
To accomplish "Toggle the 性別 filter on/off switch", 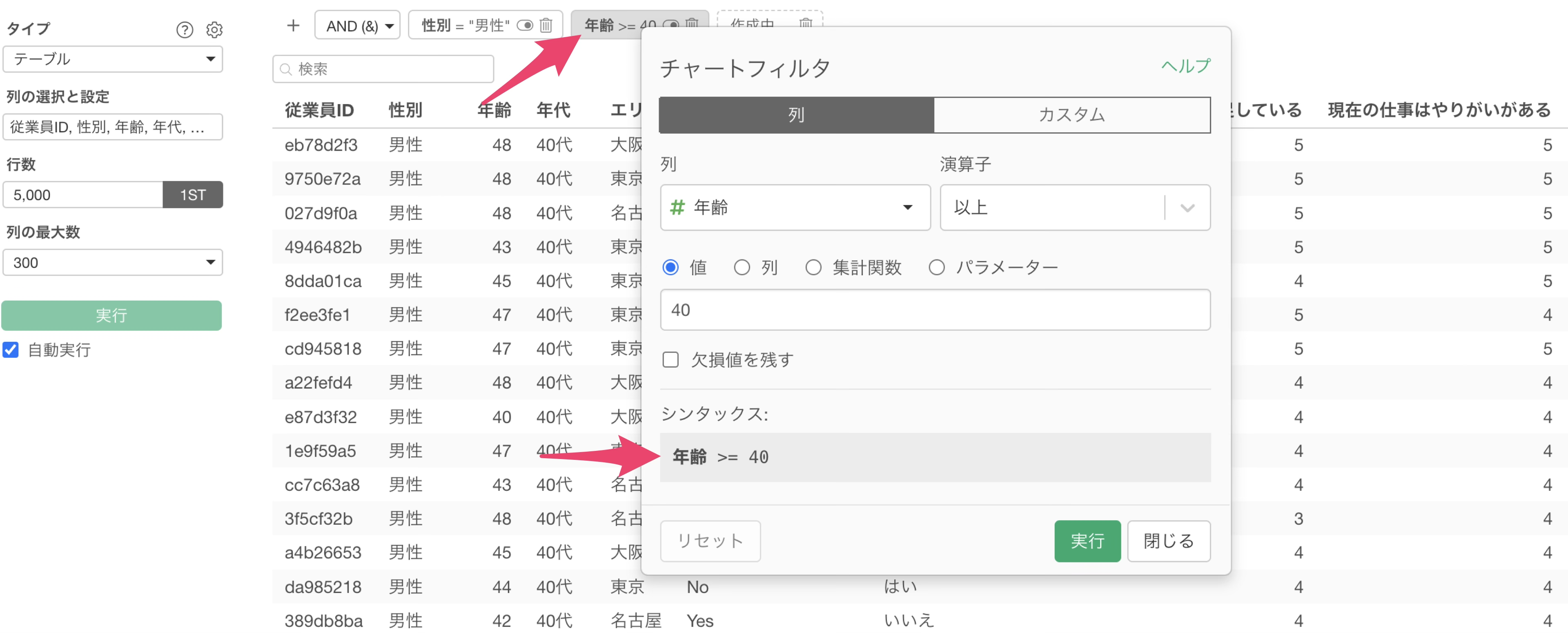I will click(x=525, y=26).
